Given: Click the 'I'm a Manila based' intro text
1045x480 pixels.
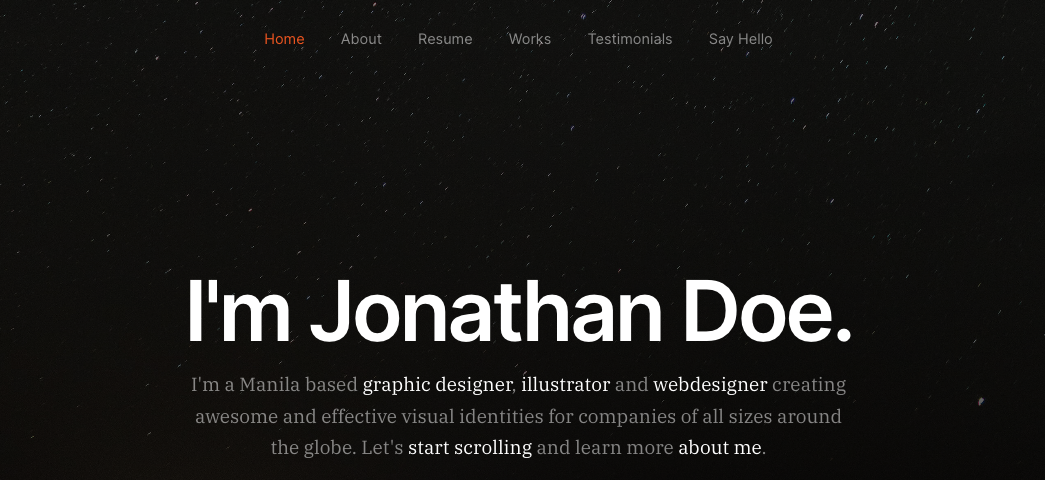Looking at the screenshot, I should (x=275, y=385).
